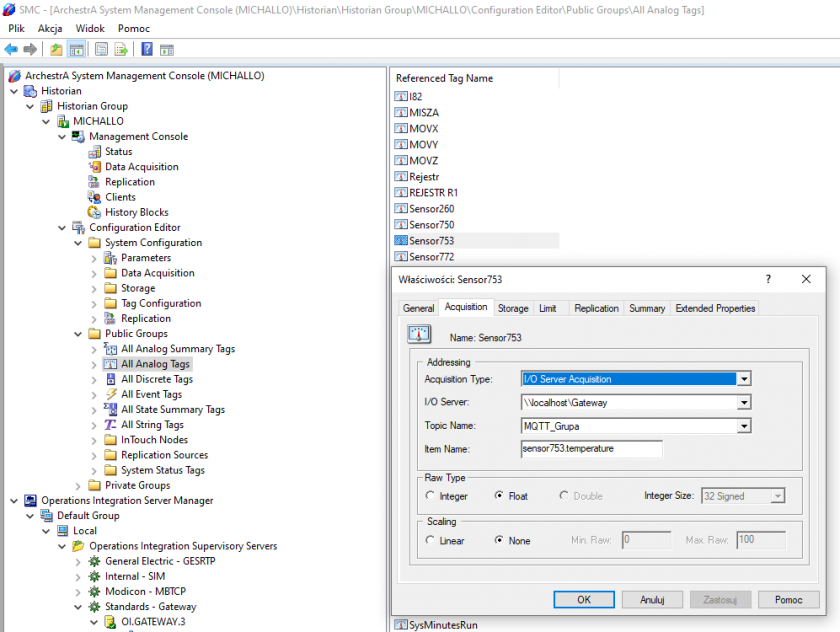Click the blue Back arrow in toolbar

tap(11, 49)
